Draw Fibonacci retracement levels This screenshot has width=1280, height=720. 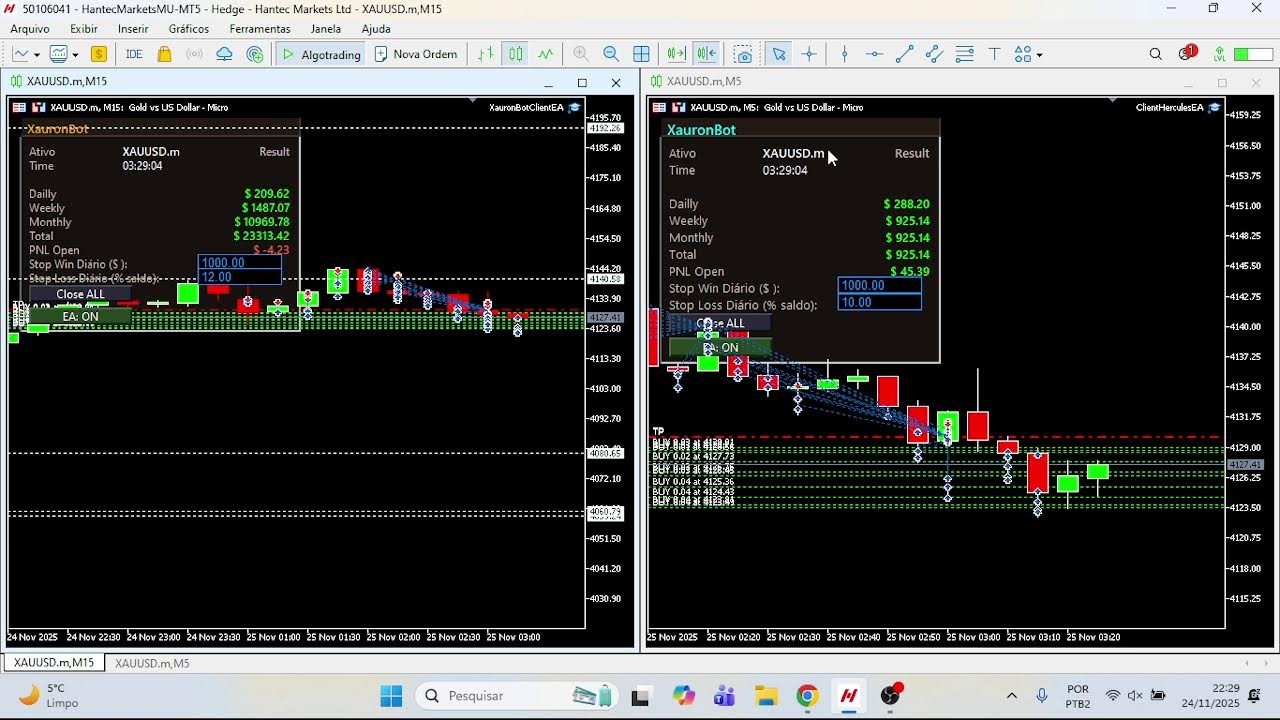pos(965,54)
